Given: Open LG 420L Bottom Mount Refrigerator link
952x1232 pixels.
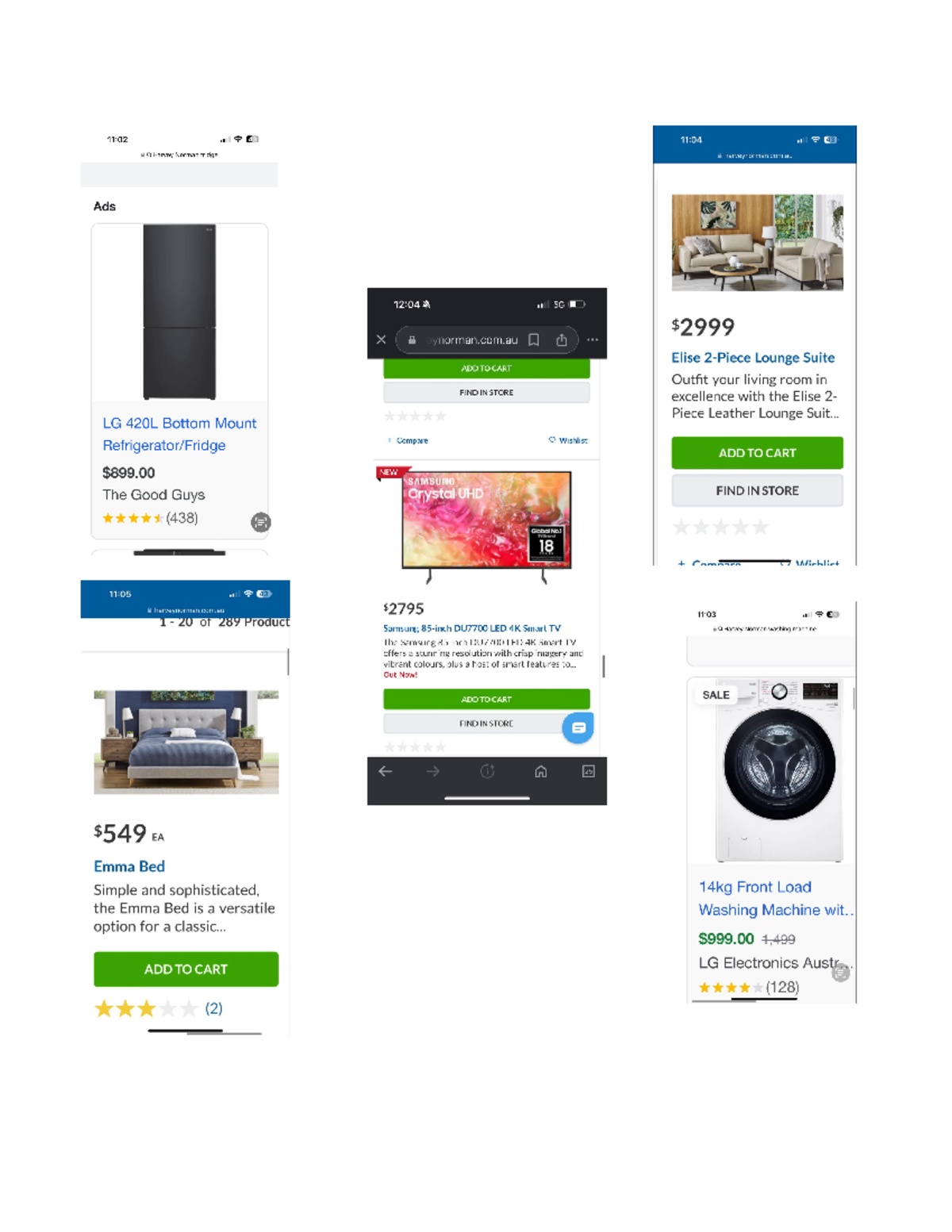Looking at the screenshot, I should (x=179, y=435).
